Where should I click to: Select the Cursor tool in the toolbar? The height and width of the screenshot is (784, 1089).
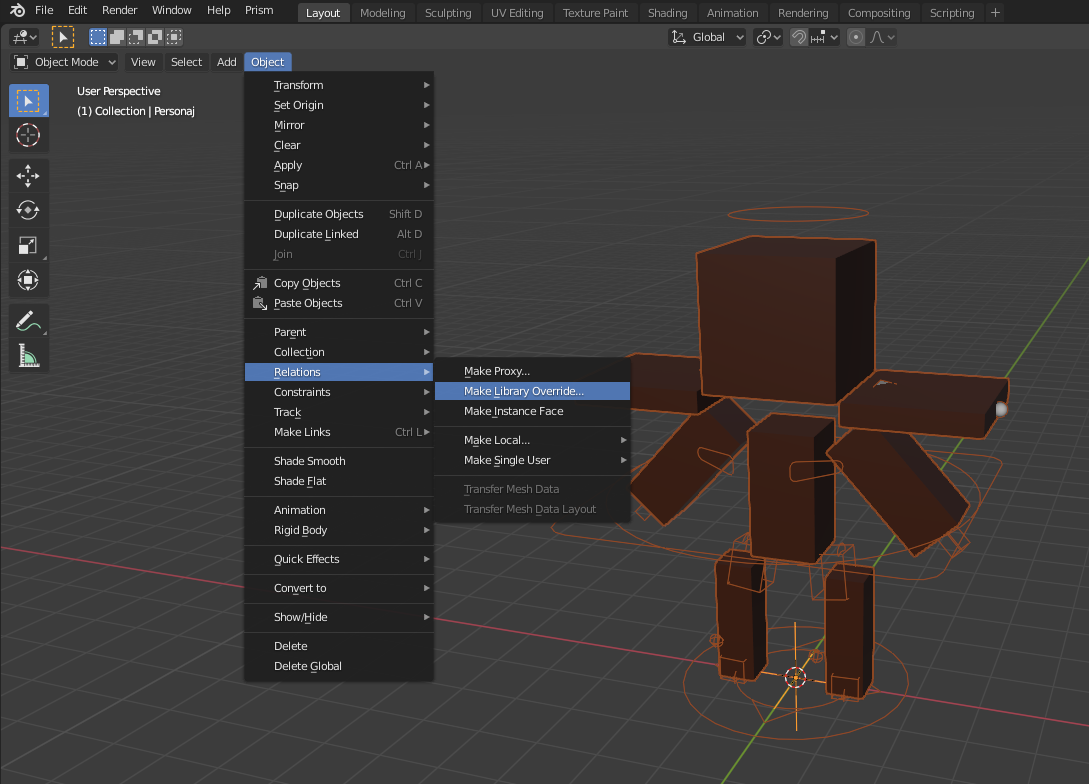click(x=28, y=135)
